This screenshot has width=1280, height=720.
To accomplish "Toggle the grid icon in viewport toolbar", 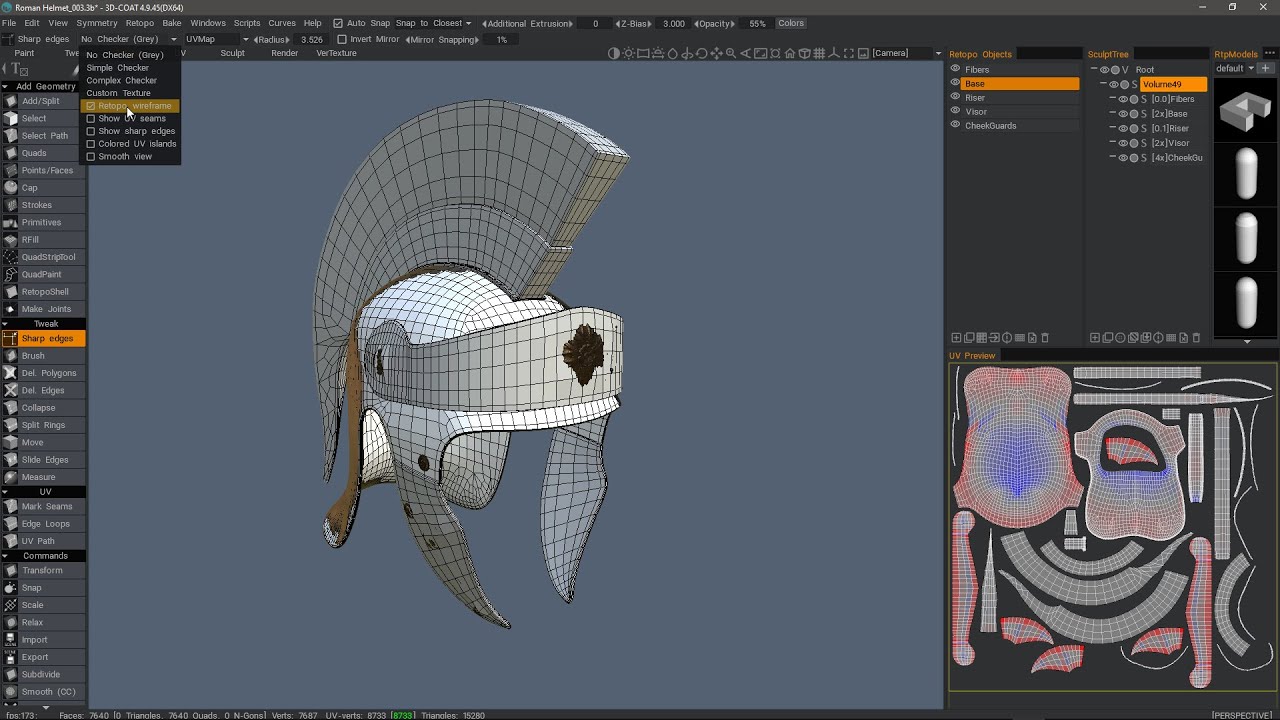I will click(819, 54).
